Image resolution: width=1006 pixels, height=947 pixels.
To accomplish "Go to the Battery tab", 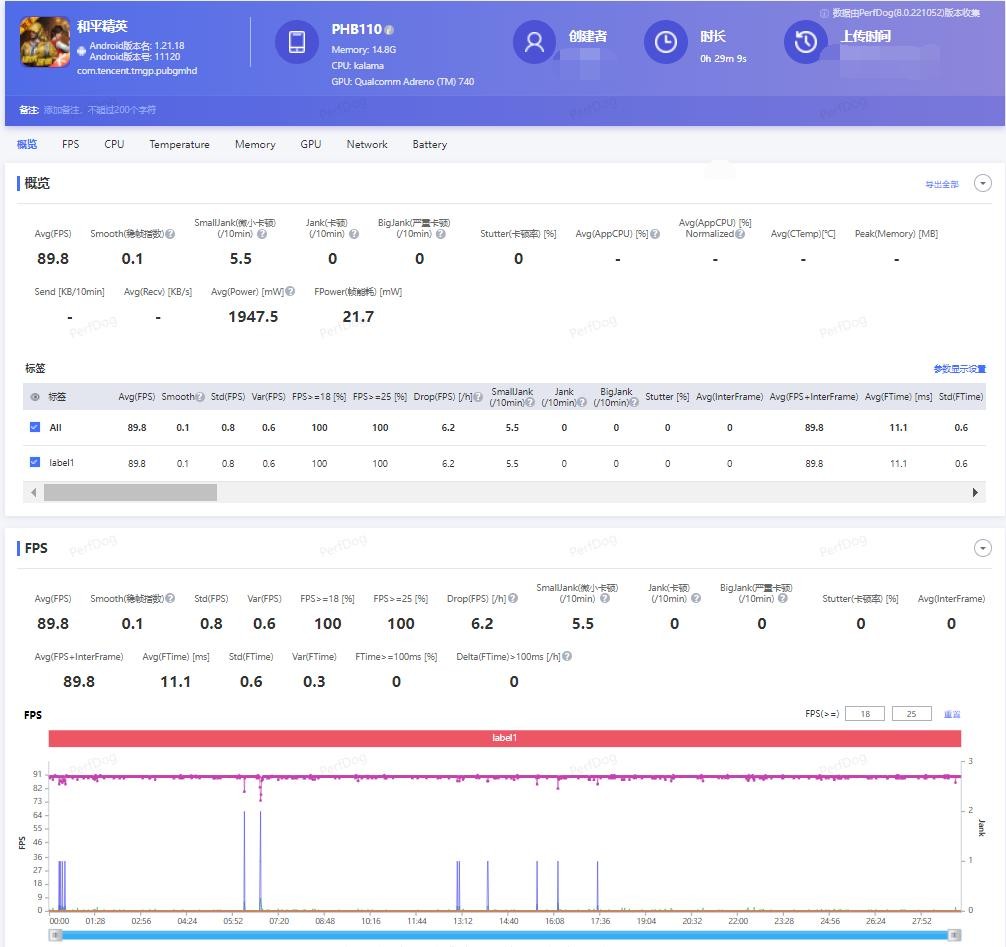I will click(430, 144).
